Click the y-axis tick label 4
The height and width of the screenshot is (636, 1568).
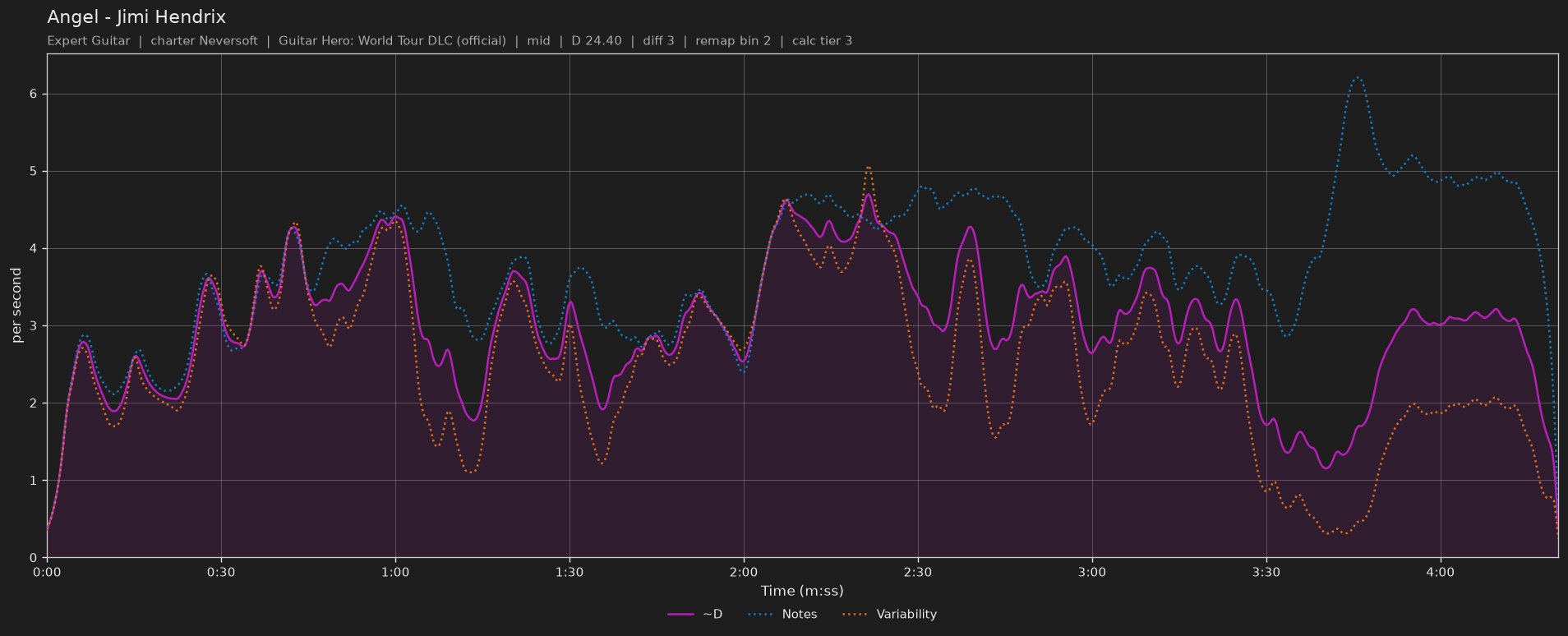35,249
